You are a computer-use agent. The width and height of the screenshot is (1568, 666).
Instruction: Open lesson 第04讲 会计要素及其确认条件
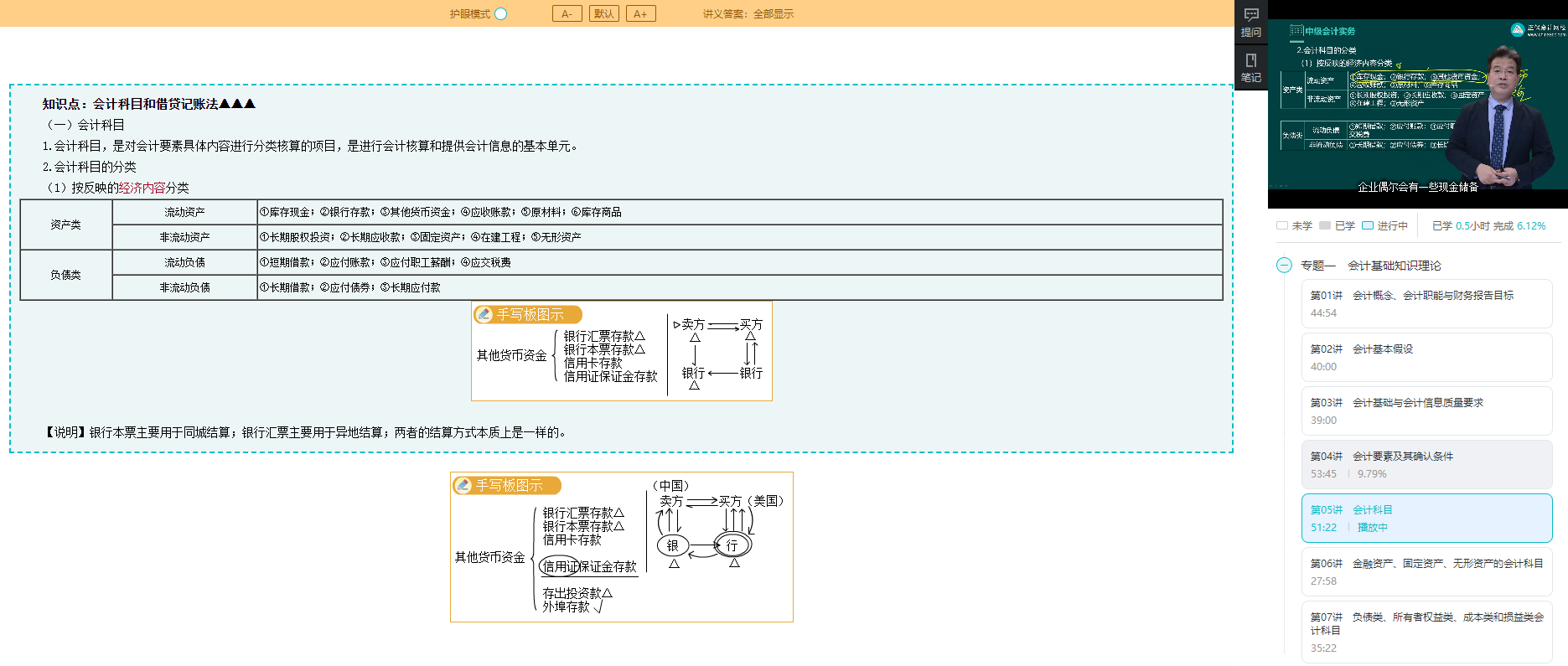point(1426,464)
